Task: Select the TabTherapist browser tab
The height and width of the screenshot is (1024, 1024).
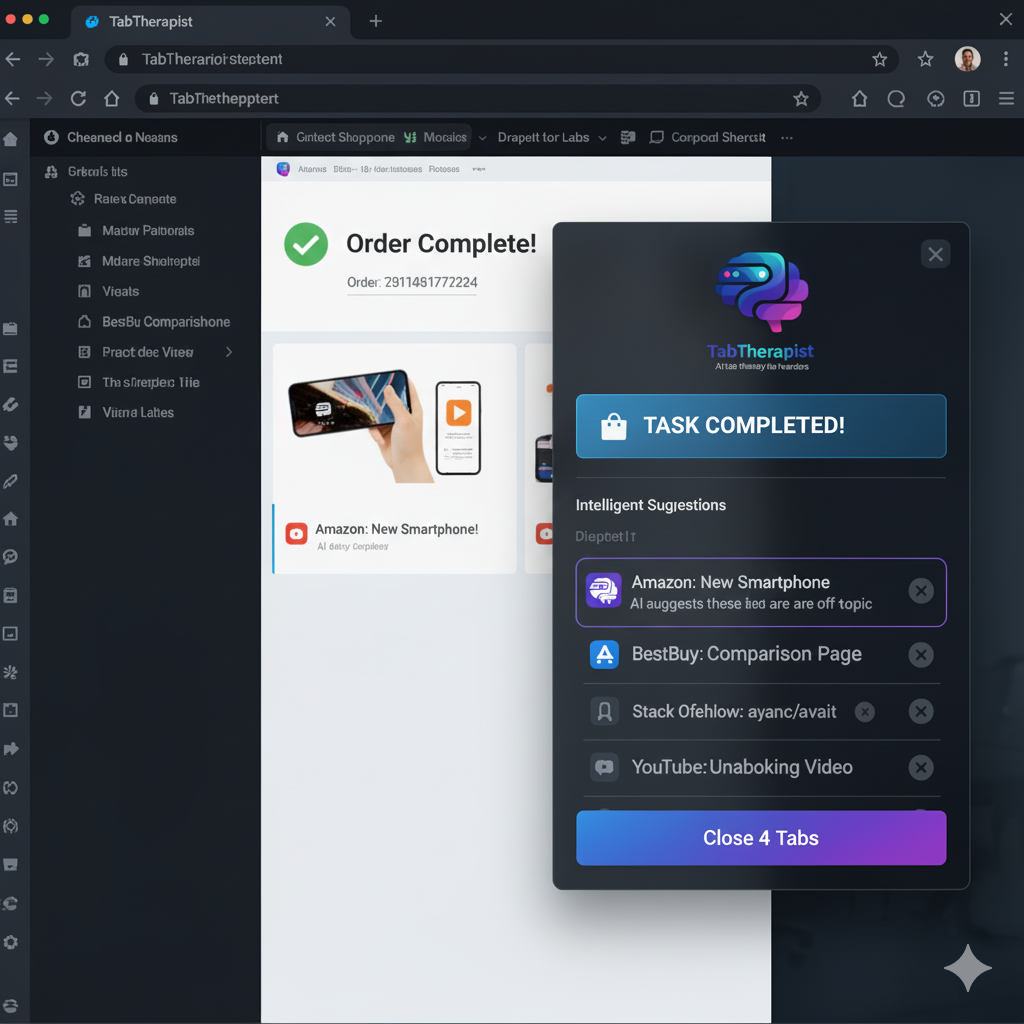Action: click(210, 22)
